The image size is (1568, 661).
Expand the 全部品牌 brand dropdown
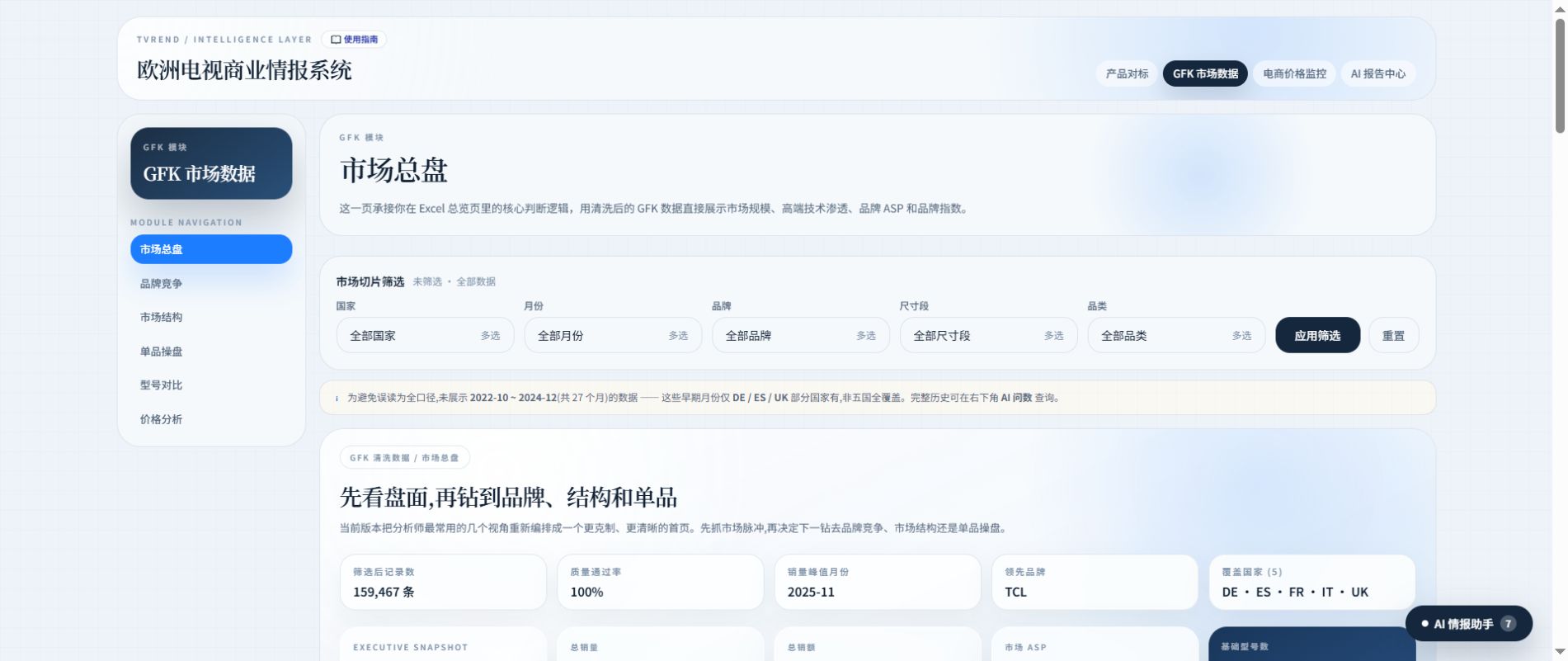point(801,336)
